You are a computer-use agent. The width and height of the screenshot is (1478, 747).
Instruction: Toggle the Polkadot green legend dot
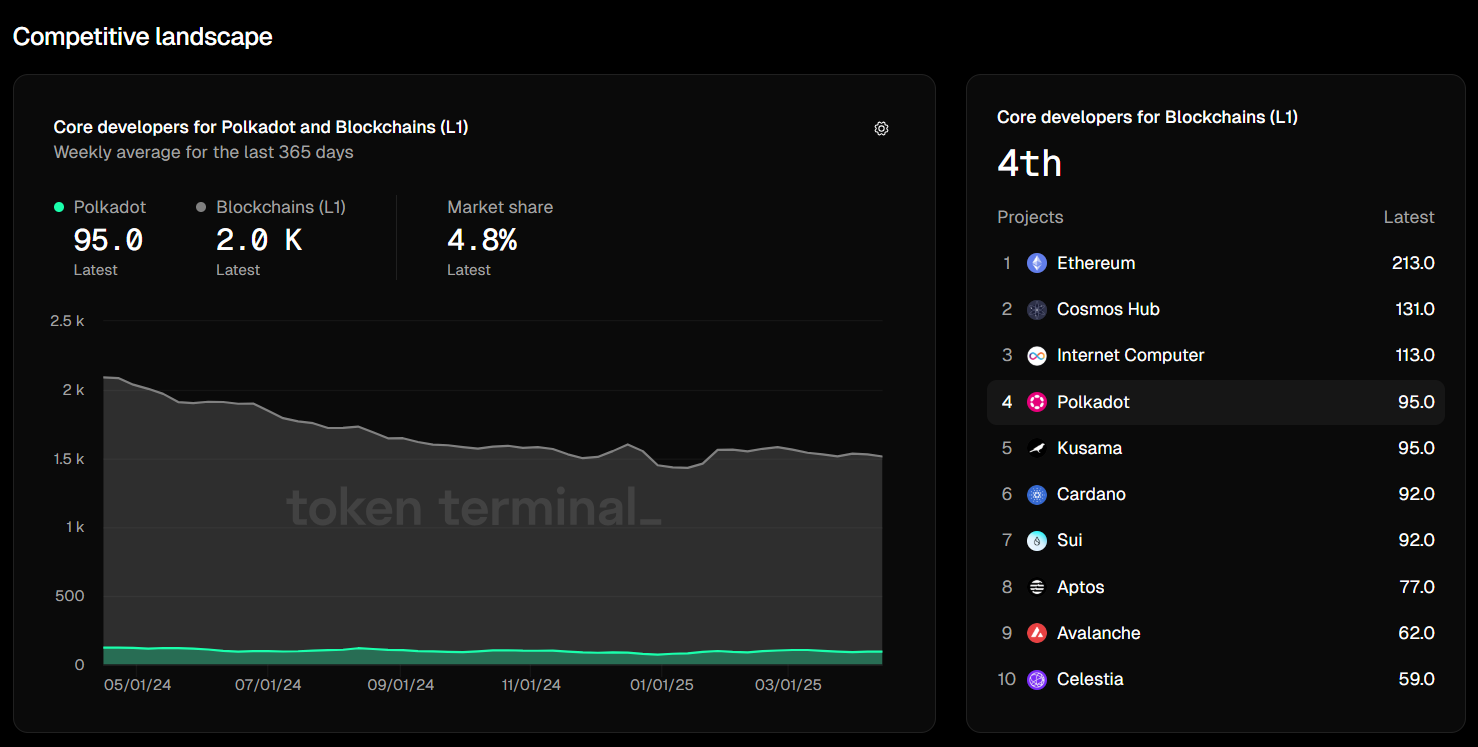point(59,207)
